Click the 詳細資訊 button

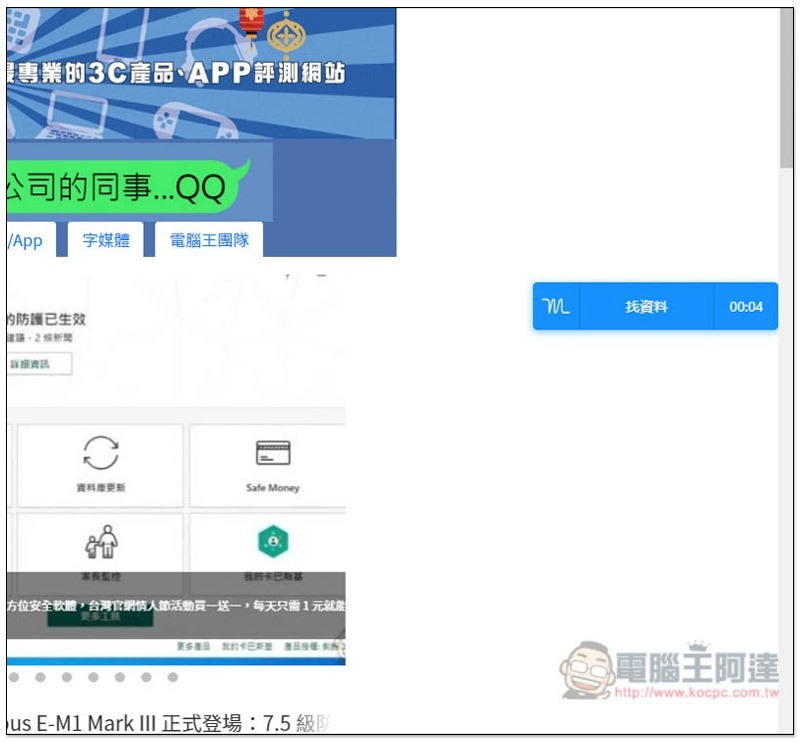pos(36,364)
